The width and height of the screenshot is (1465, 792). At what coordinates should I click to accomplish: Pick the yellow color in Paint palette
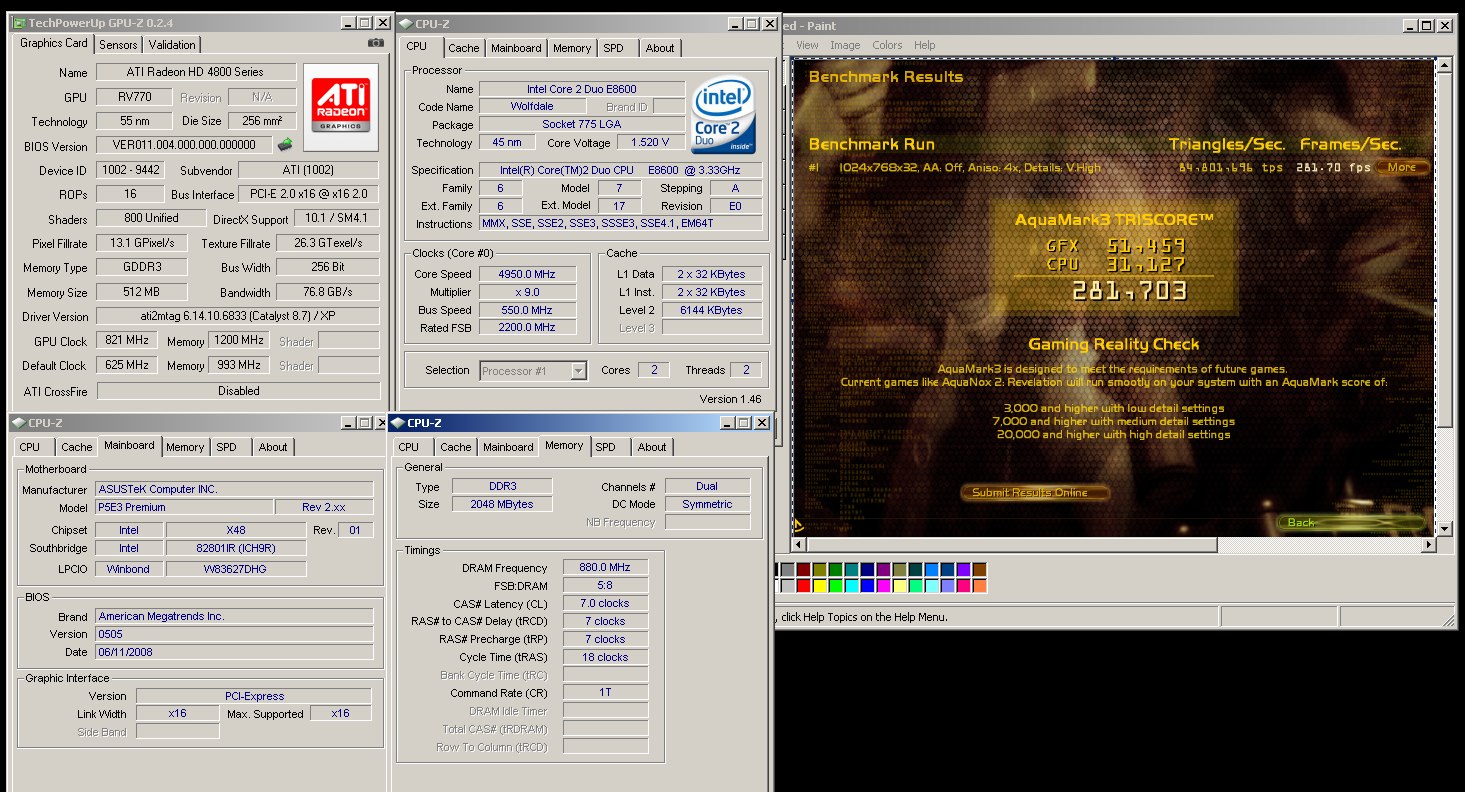coord(820,586)
